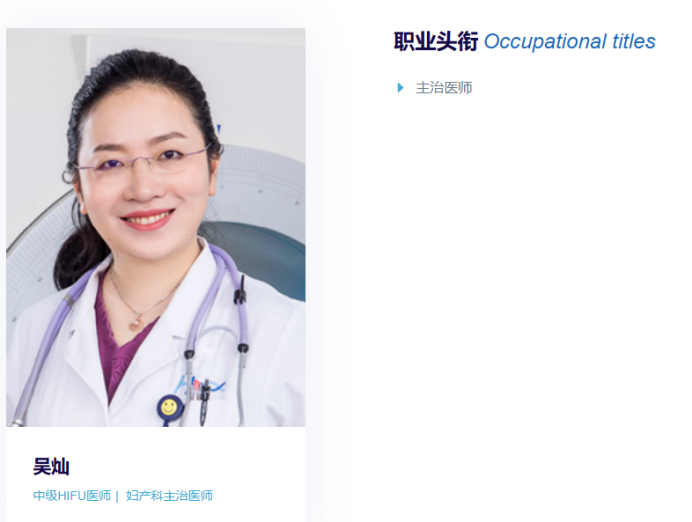Viewport: 692px width, 522px height.
Task: Click the smiley face badge on the coat
Action: tap(169, 408)
